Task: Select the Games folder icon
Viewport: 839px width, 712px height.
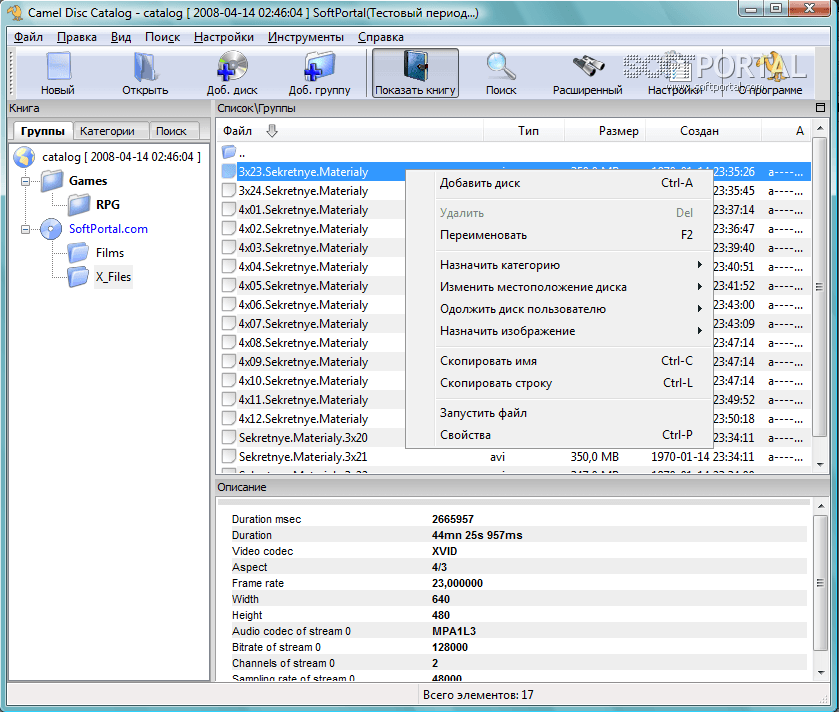Action: click(x=51, y=181)
